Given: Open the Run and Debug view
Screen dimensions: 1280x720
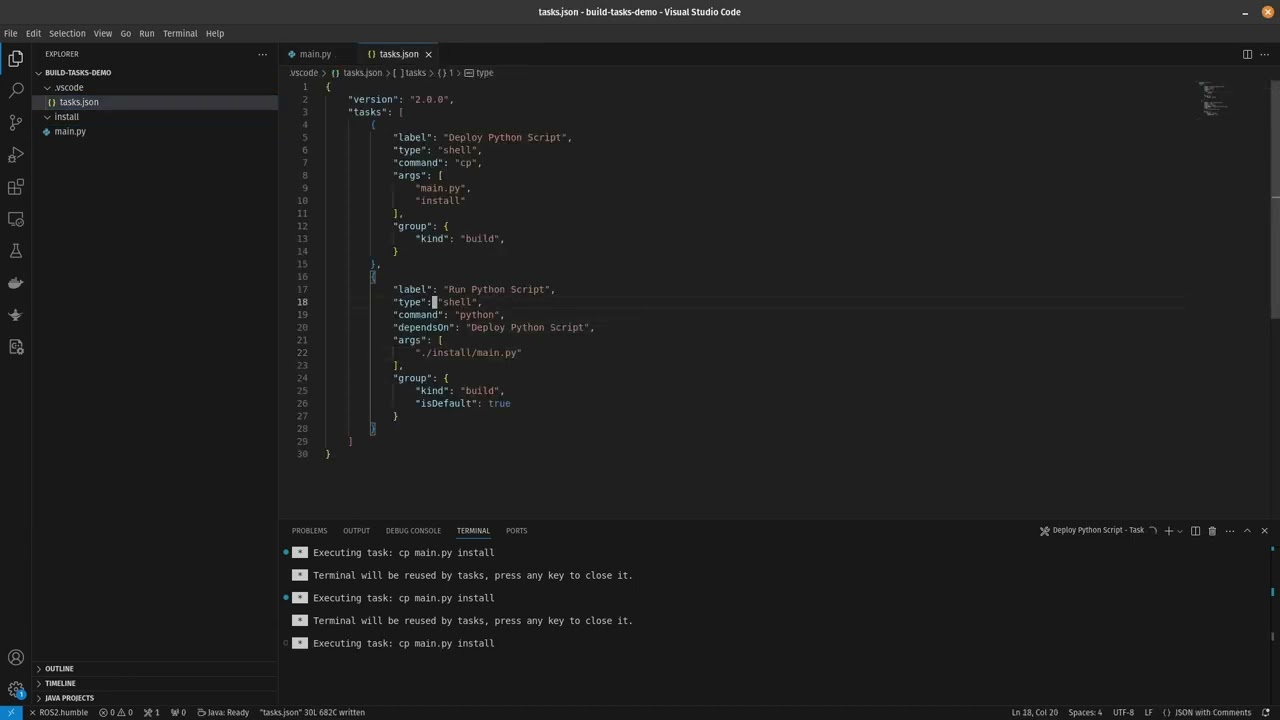Looking at the screenshot, I should (16, 155).
